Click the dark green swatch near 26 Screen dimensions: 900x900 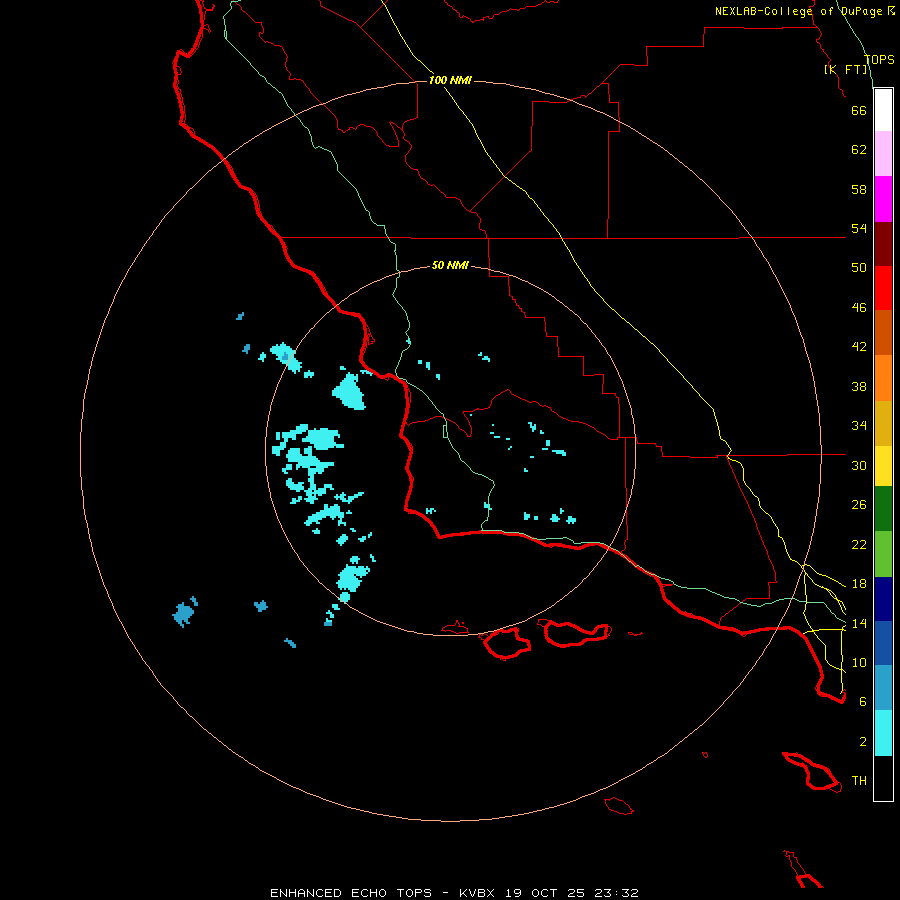point(883,509)
